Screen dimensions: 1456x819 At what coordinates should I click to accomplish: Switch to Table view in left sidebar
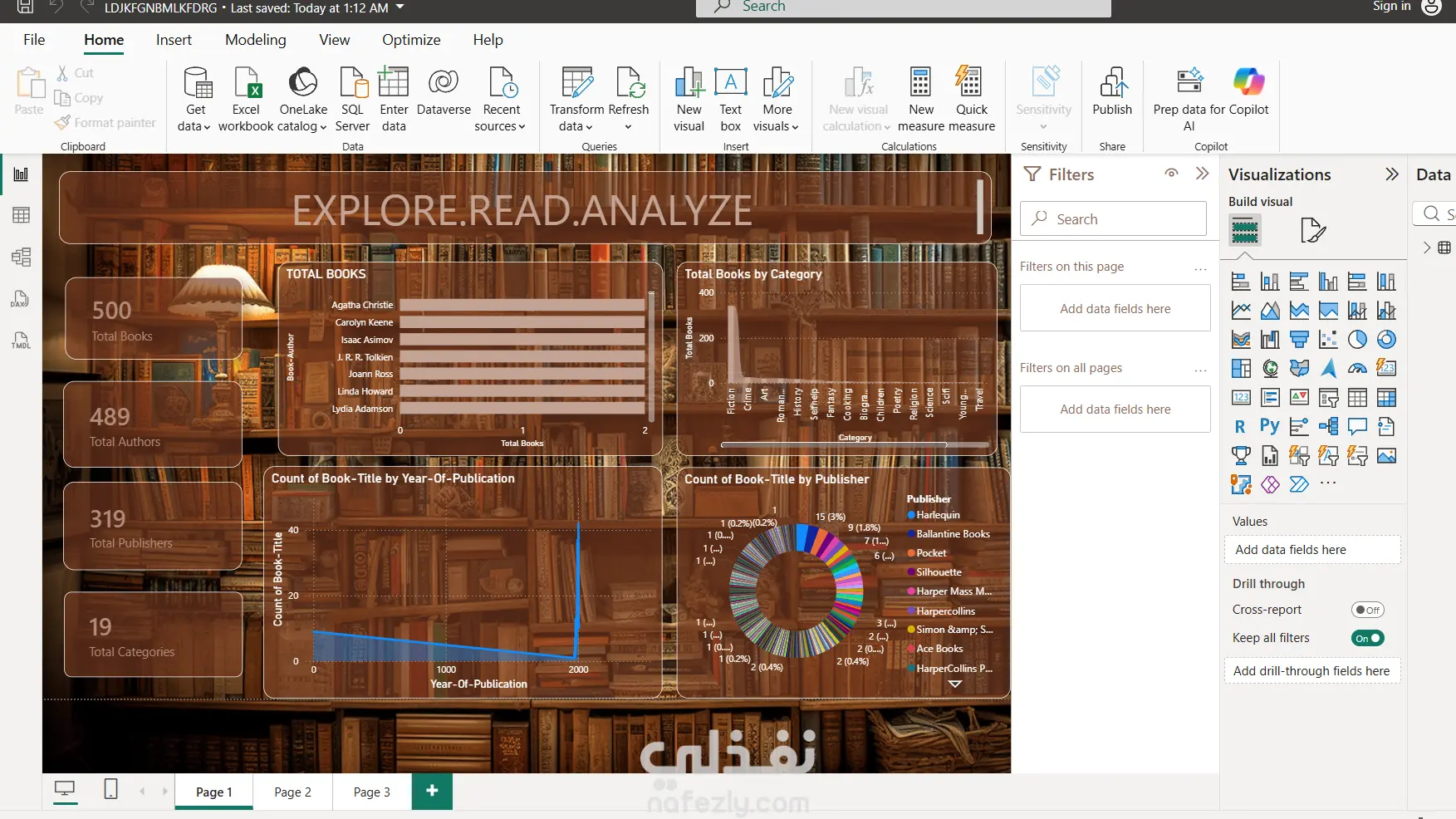21,215
